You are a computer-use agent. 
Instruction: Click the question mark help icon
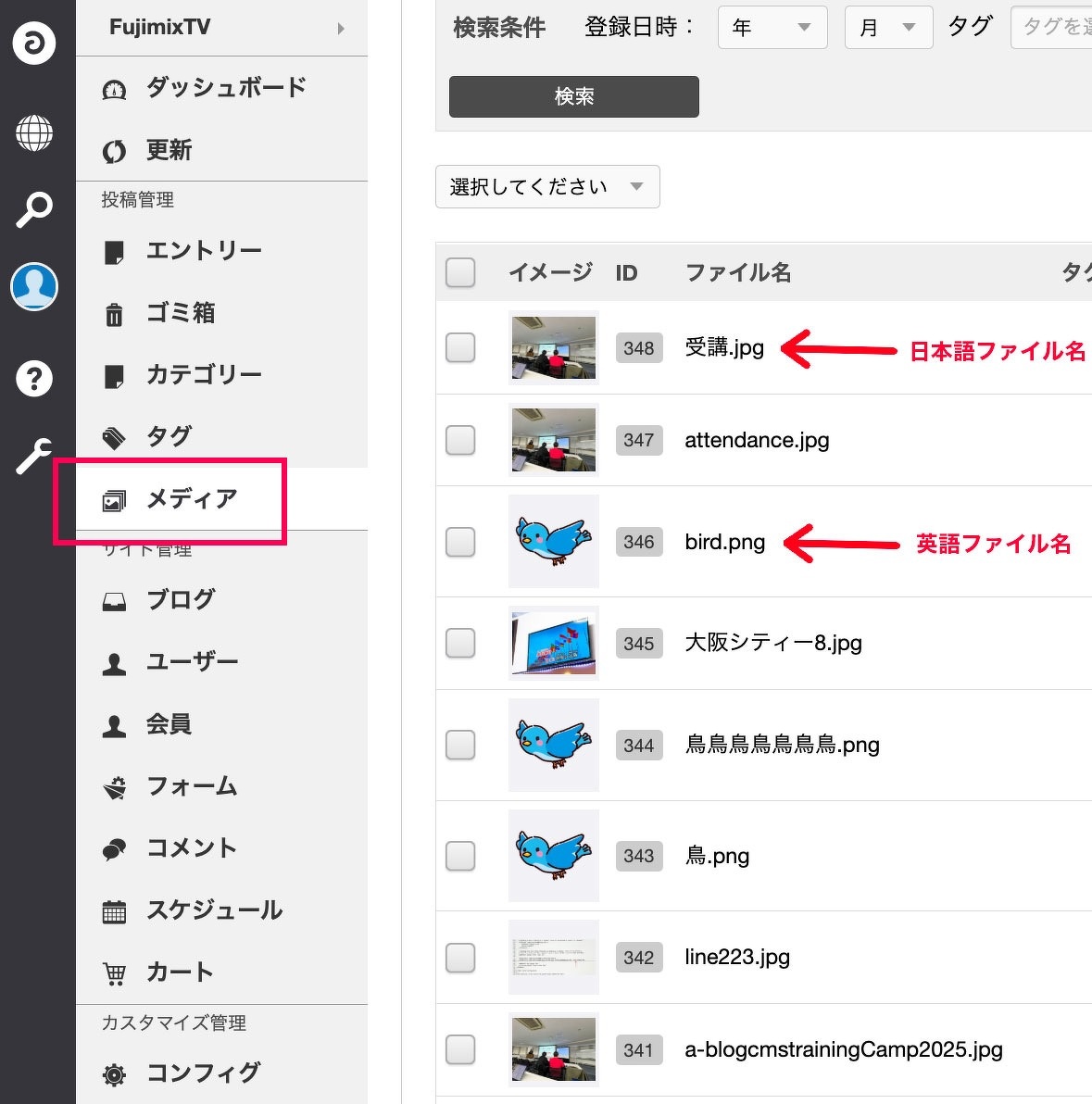click(34, 378)
